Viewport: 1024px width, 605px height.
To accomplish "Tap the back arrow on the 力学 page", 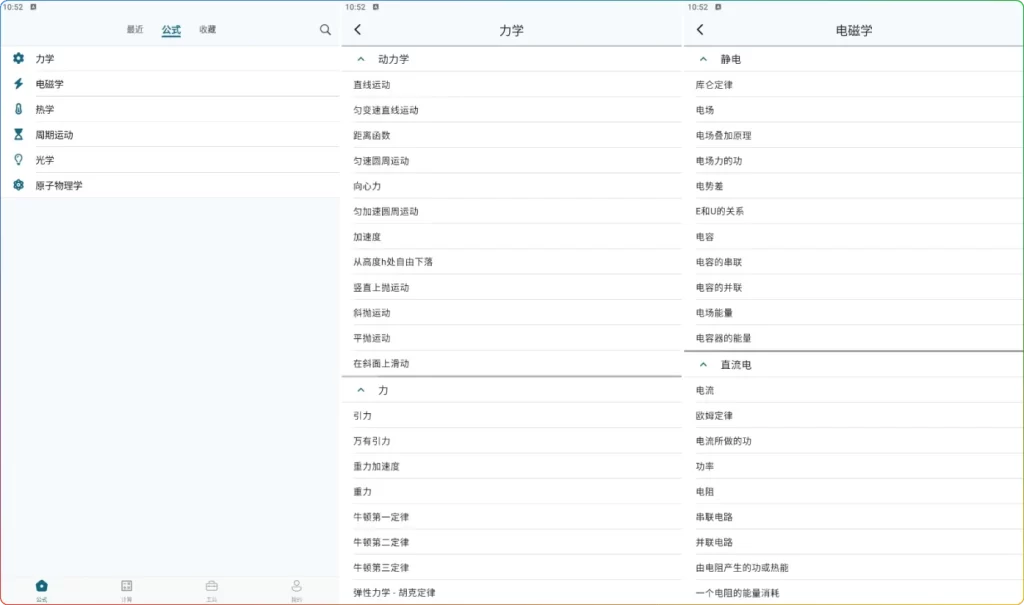I will 357,30.
